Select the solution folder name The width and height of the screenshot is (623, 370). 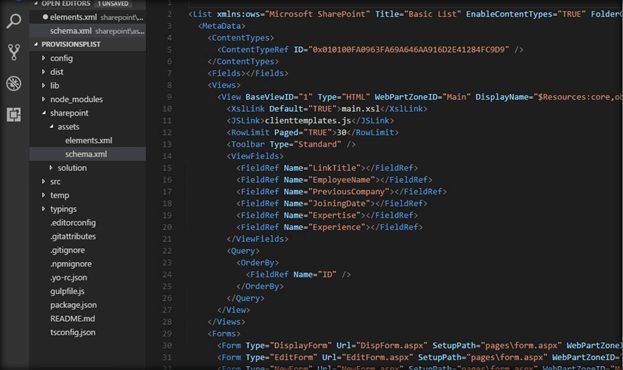point(72,168)
